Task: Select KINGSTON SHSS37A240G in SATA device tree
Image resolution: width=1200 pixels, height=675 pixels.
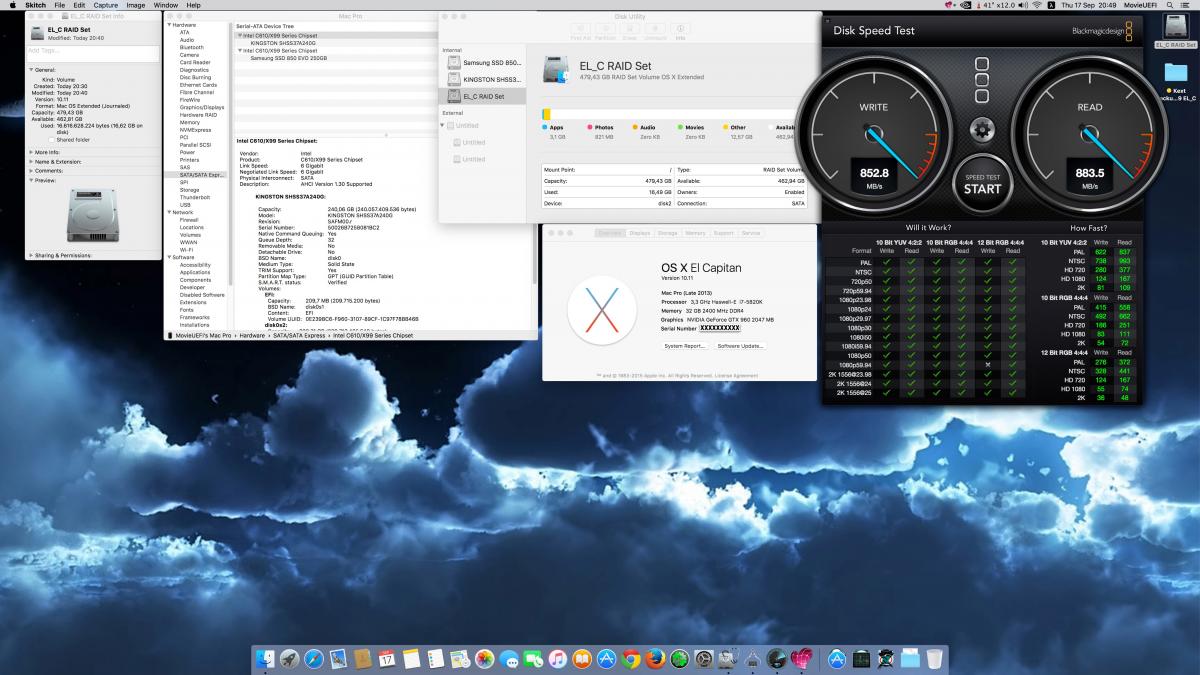Action: (284, 43)
